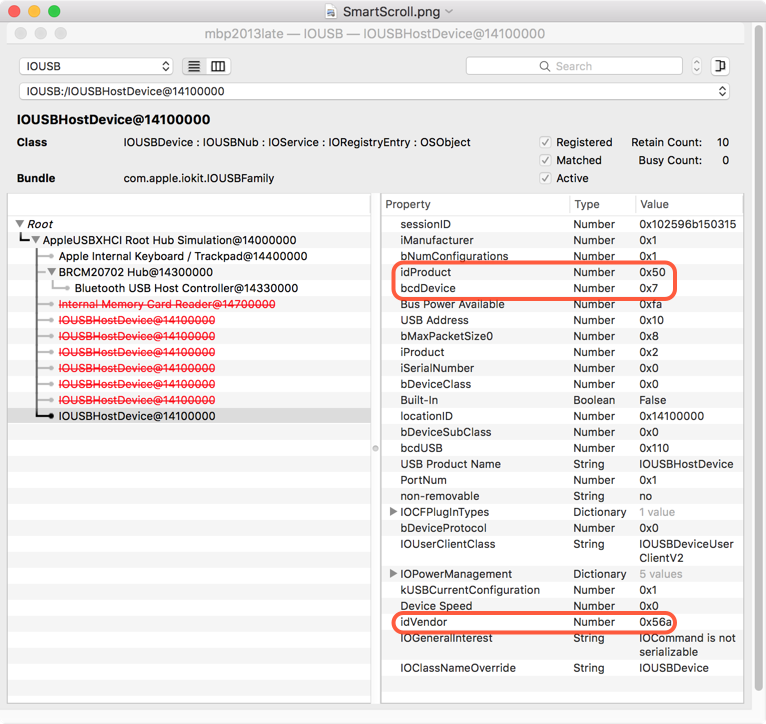Expand the IOCFPlugInTypes dictionary row

click(392, 512)
